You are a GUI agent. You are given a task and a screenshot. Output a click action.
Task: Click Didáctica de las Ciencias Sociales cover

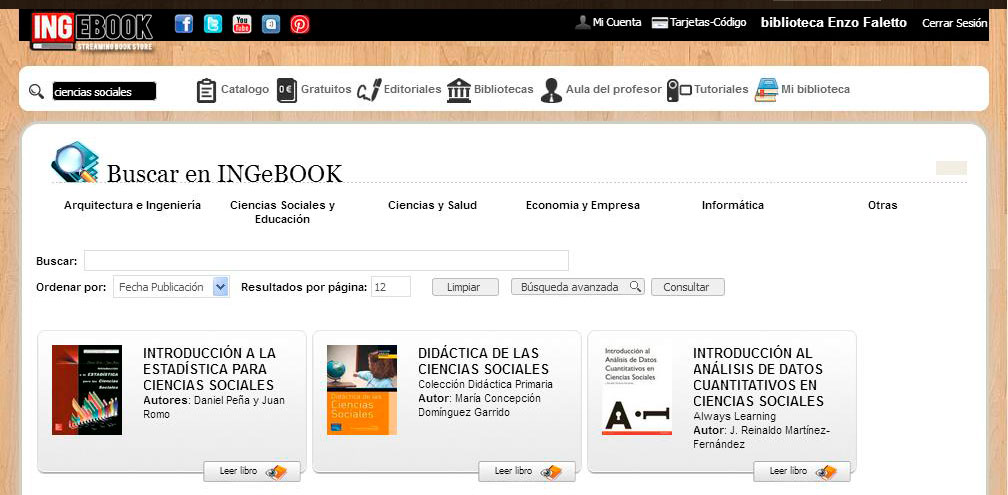(362, 390)
